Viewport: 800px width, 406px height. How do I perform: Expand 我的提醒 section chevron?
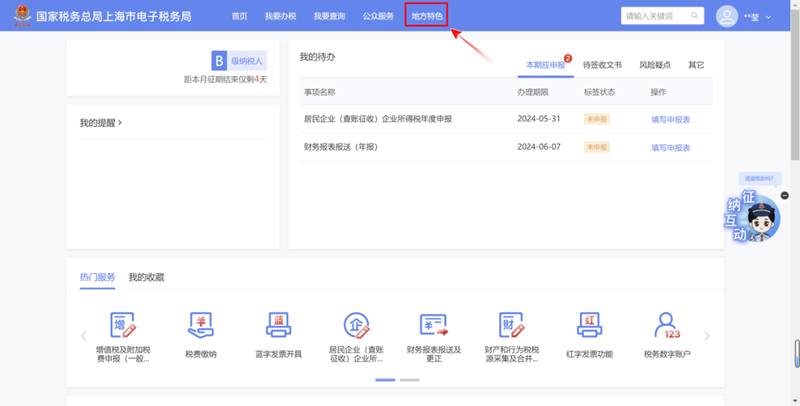120,123
